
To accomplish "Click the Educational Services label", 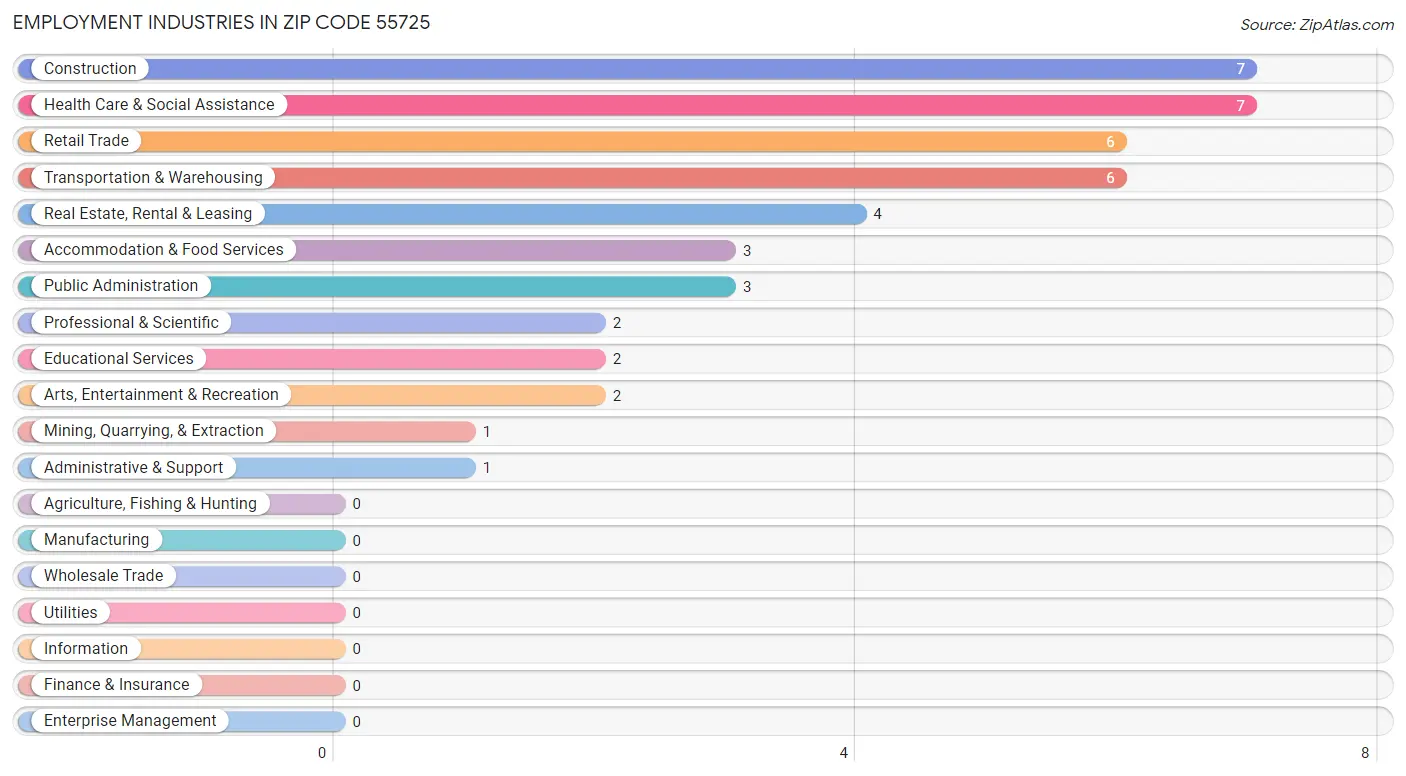I will [x=119, y=359].
